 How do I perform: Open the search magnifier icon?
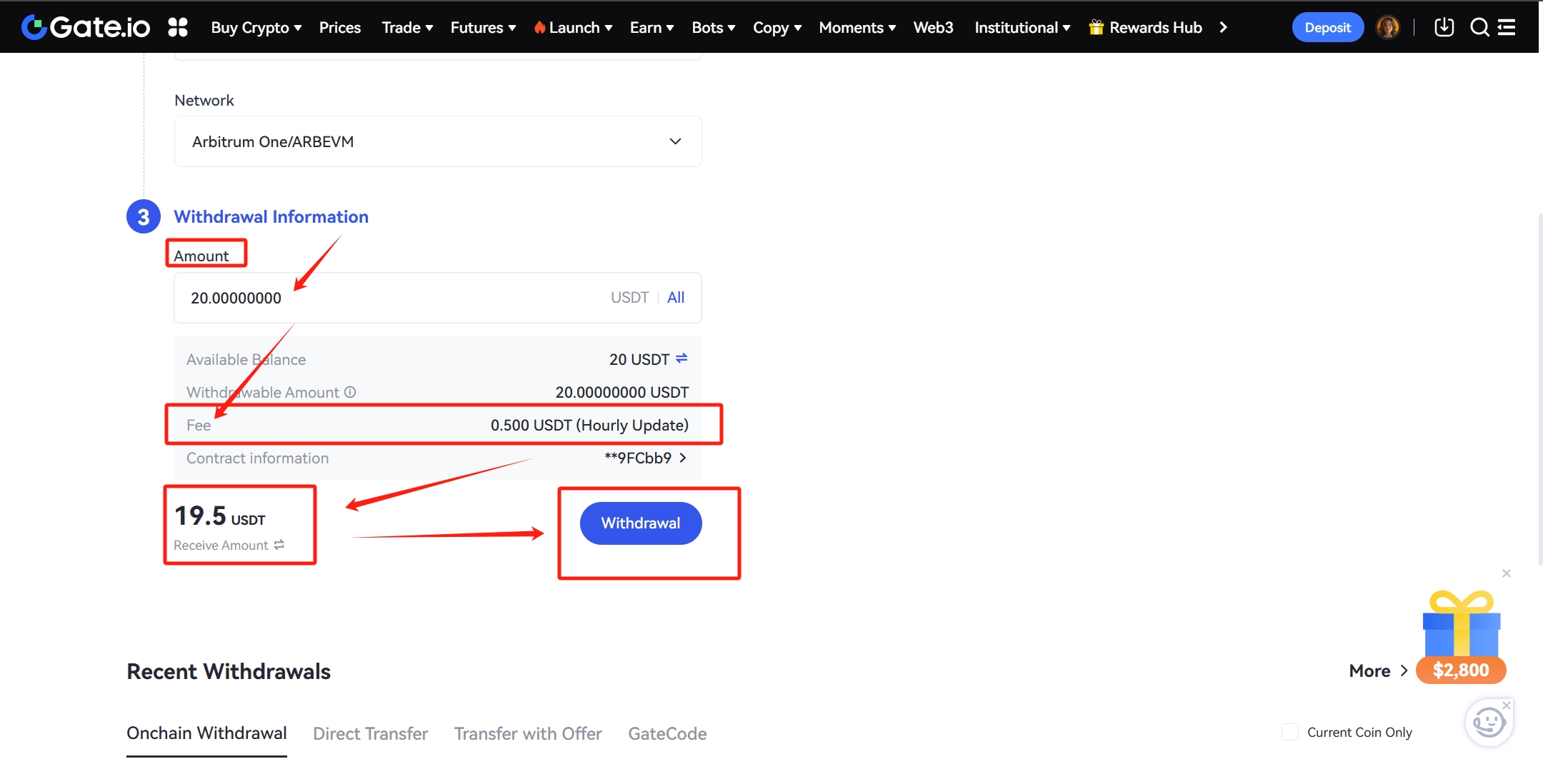pyautogui.click(x=1479, y=27)
